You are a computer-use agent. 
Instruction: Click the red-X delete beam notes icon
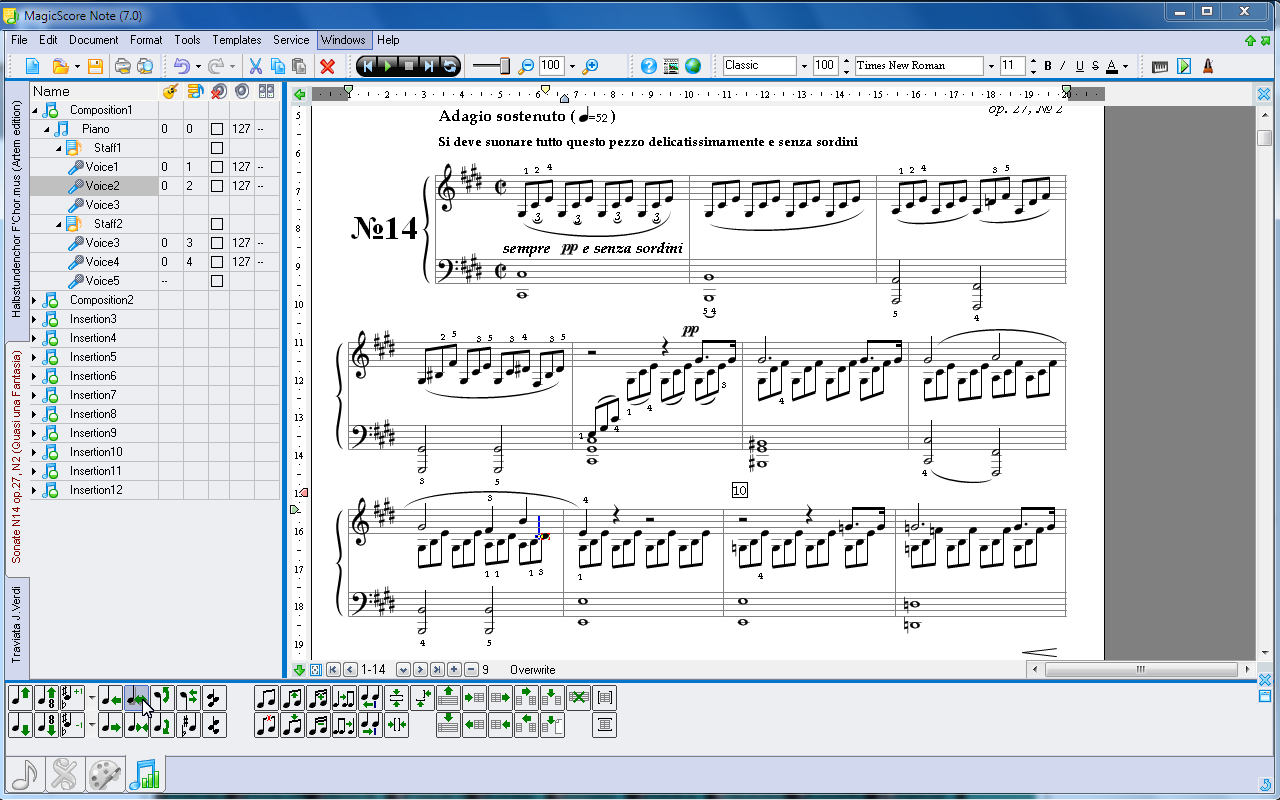pyautogui.click(x=266, y=726)
